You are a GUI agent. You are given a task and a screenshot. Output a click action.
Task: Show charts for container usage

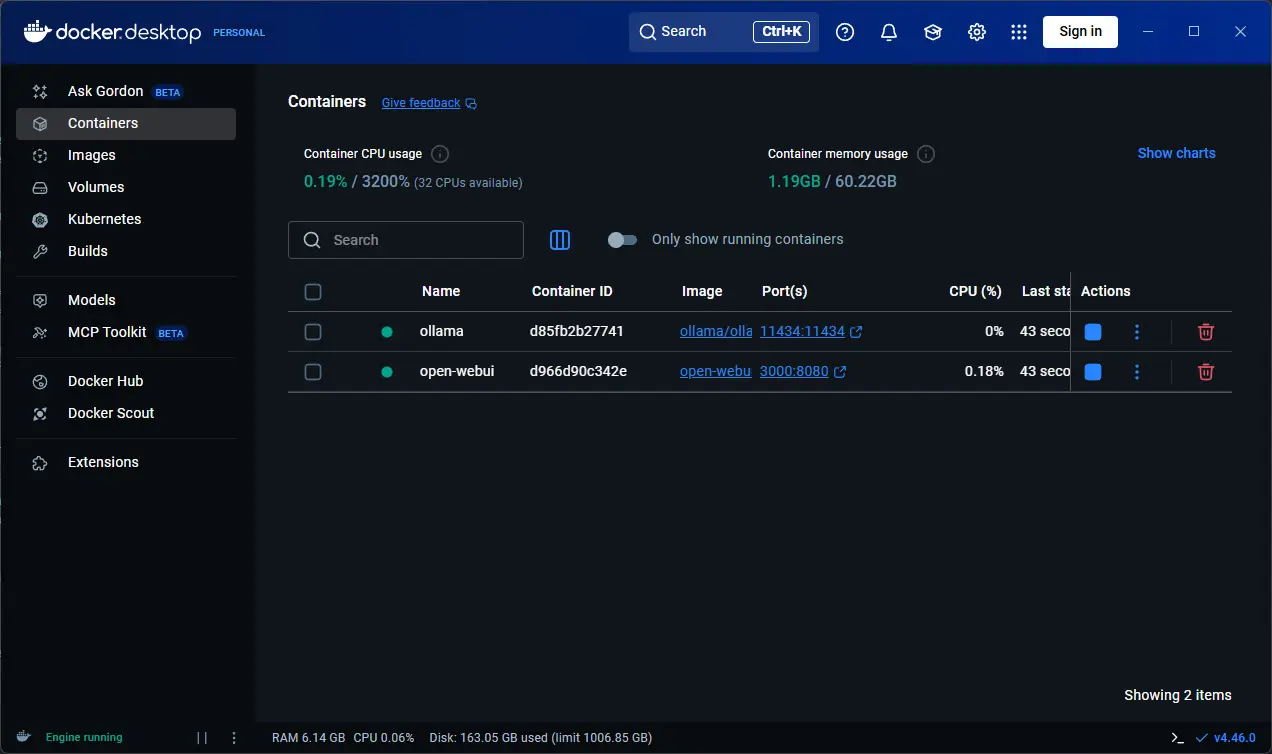[1176, 153]
